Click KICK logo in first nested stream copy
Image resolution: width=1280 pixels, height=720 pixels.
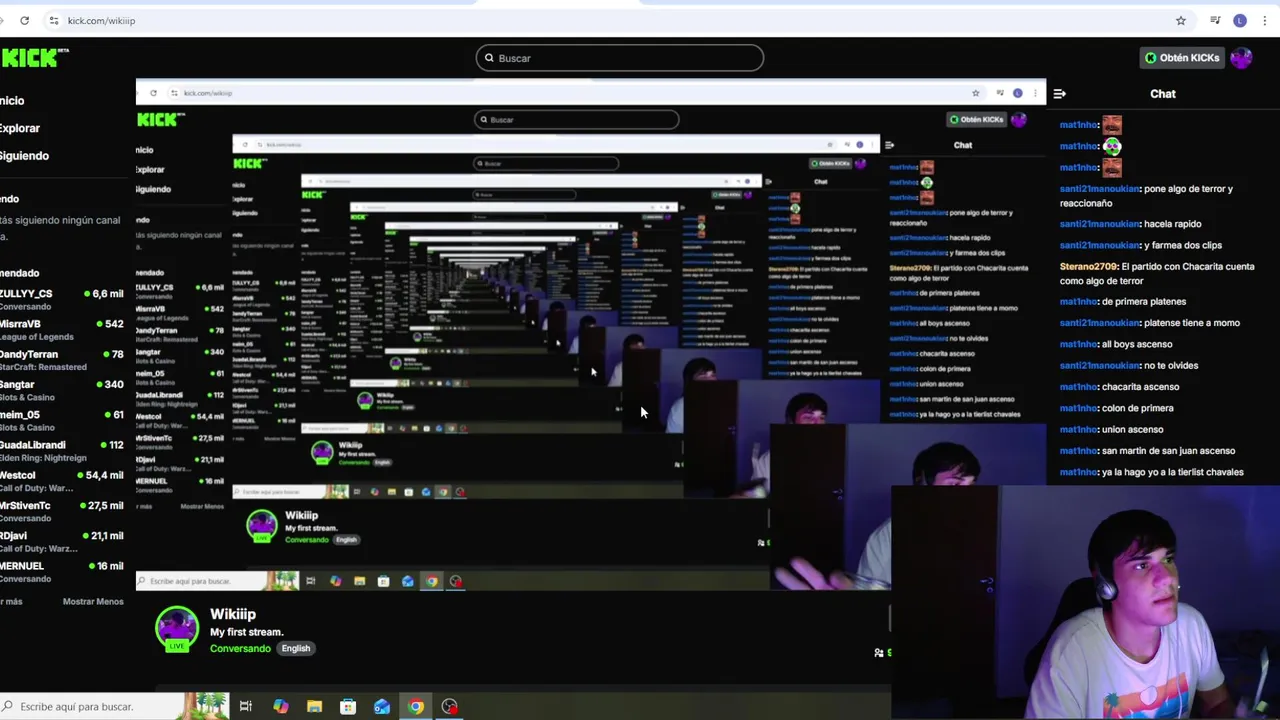click(161, 120)
